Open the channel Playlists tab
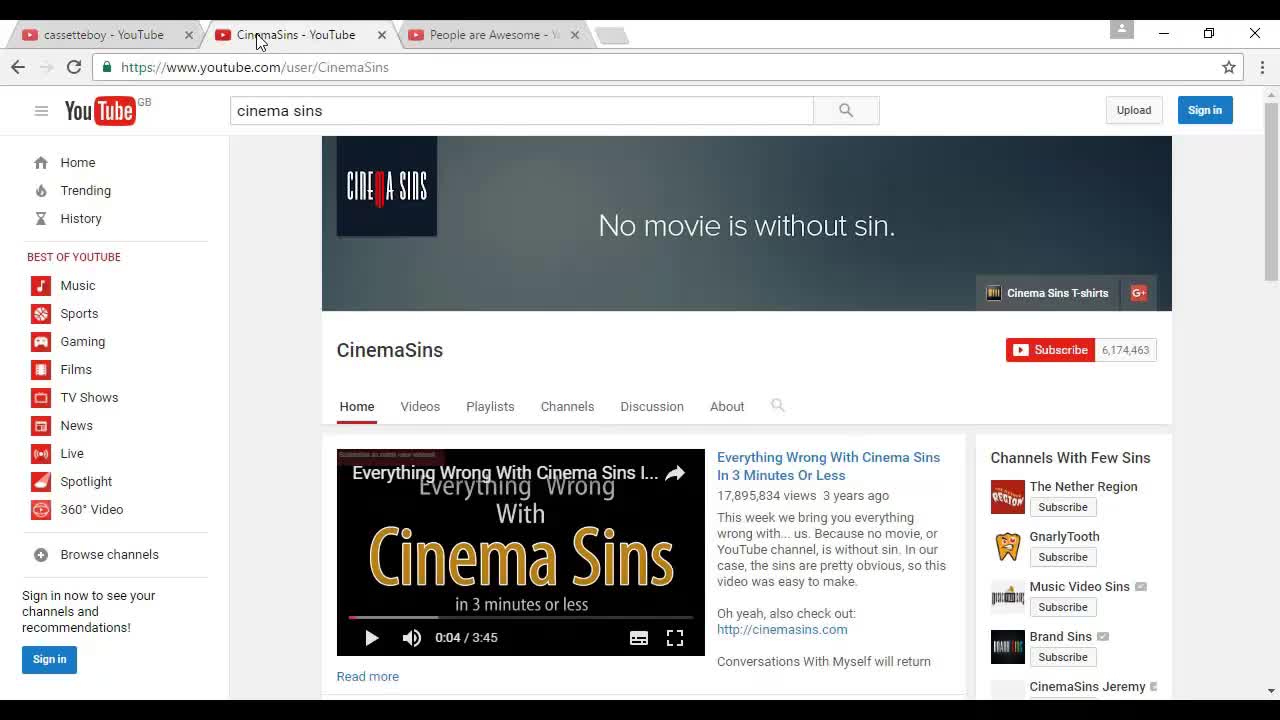1280x720 pixels. 490,407
